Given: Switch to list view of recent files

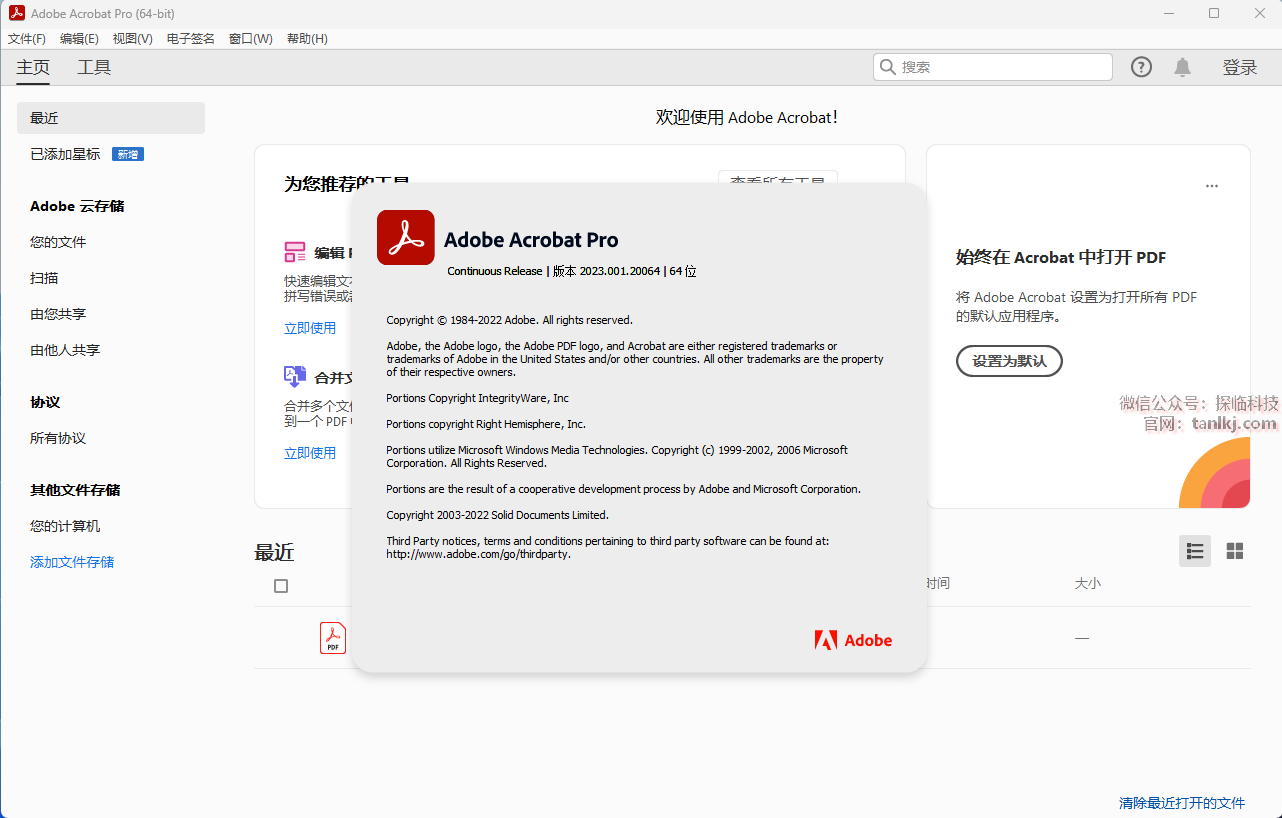Looking at the screenshot, I should coord(1194,551).
